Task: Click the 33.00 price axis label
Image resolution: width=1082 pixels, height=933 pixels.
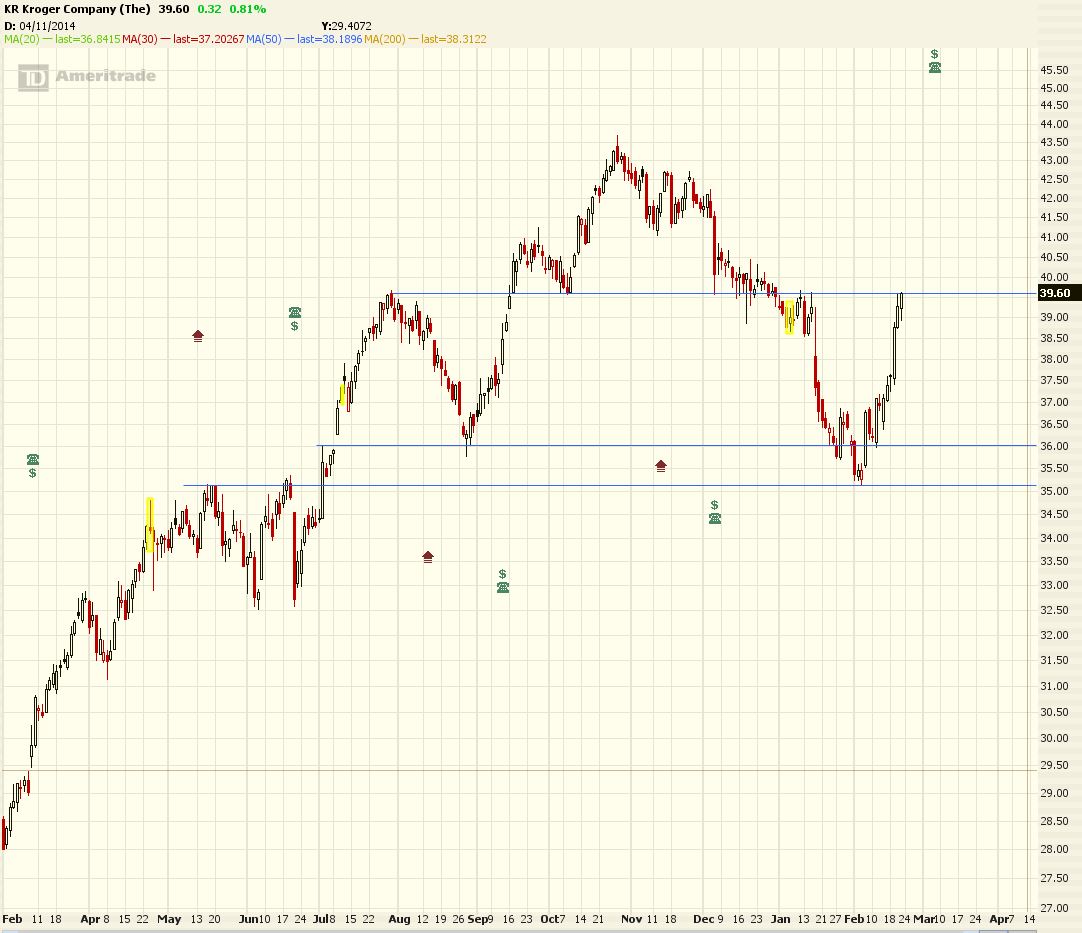Action: click(x=1054, y=585)
